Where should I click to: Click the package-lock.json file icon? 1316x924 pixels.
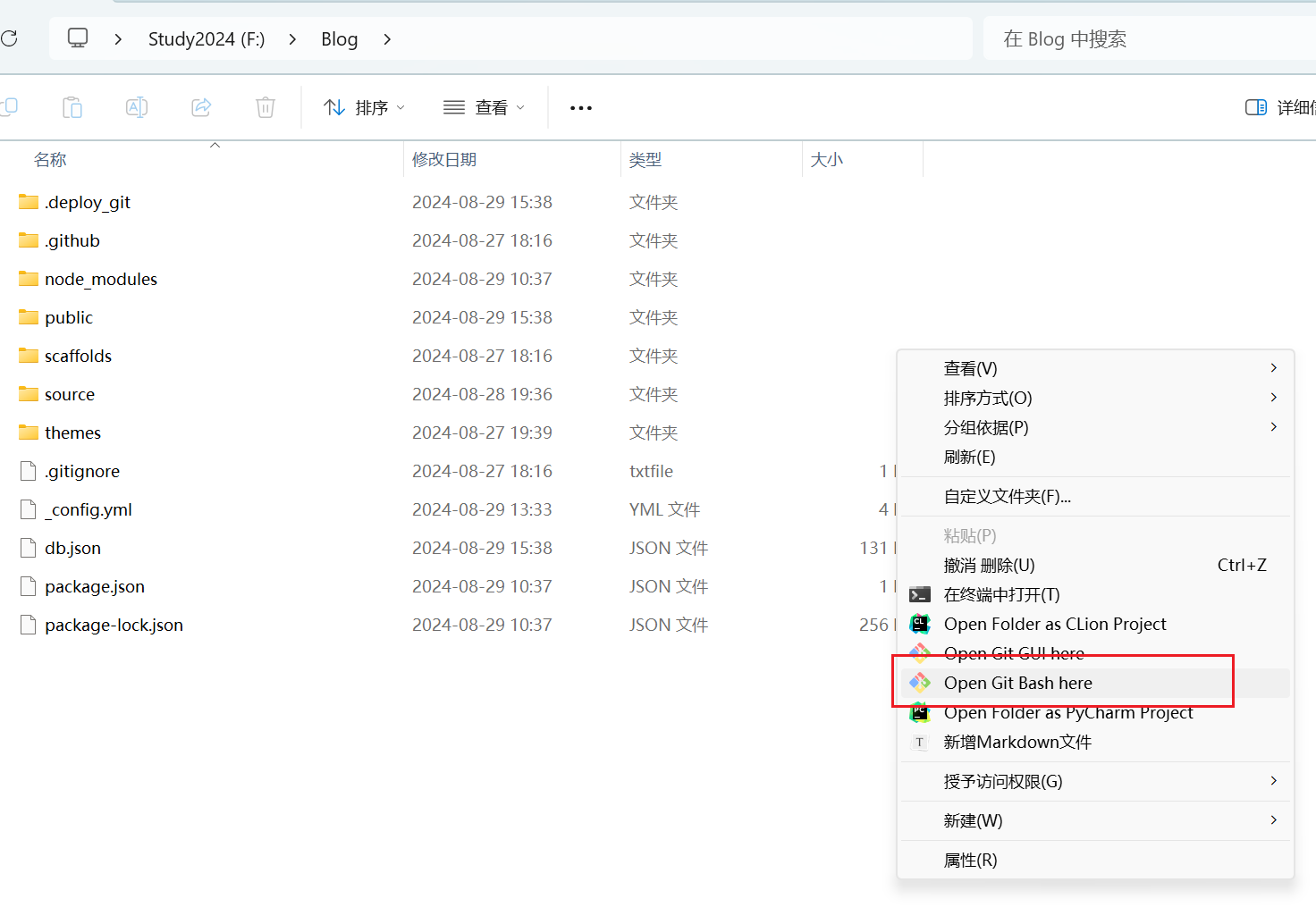coord(29,625)
